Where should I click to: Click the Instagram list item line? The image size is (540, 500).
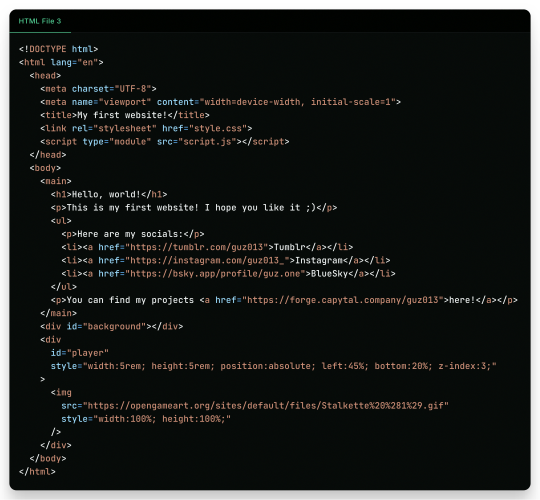[226, 260]
